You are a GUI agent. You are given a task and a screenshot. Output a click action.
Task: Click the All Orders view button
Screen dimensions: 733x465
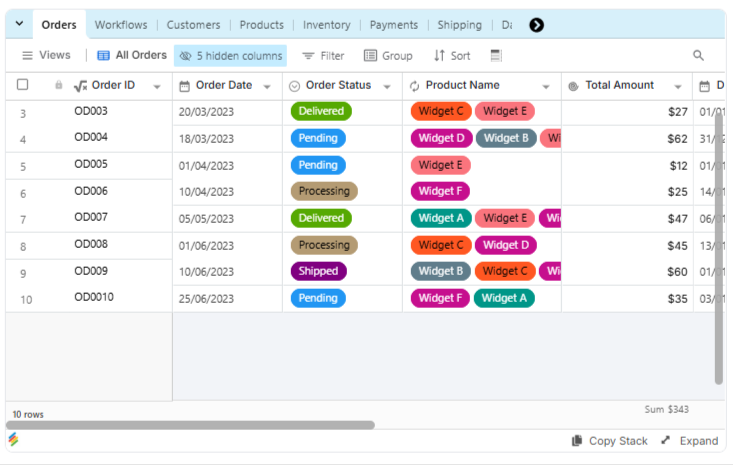pos(132,55)
